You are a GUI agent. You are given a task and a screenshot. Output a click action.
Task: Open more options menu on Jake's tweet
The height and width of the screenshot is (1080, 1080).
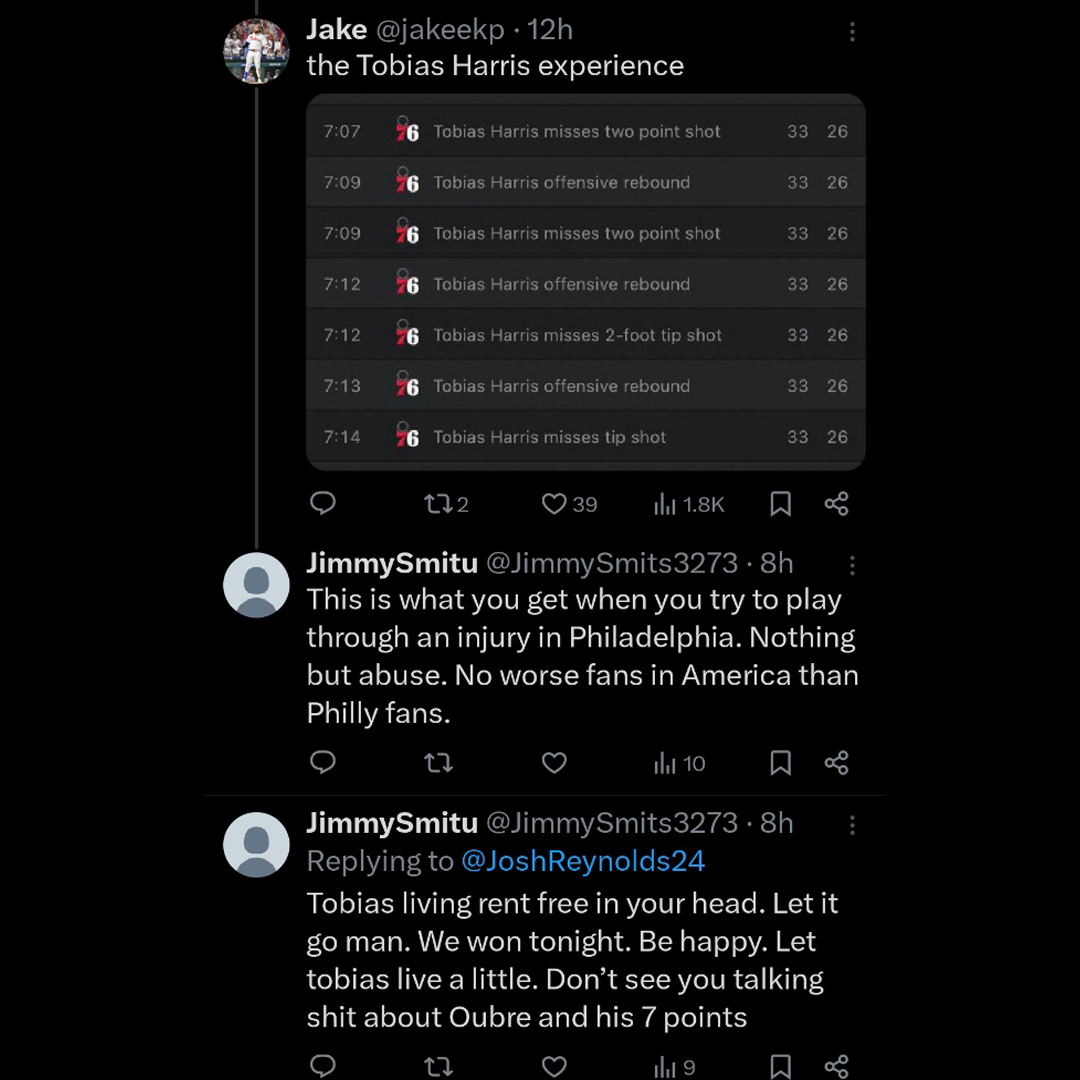pyautogui.click(x=852, y=32)
